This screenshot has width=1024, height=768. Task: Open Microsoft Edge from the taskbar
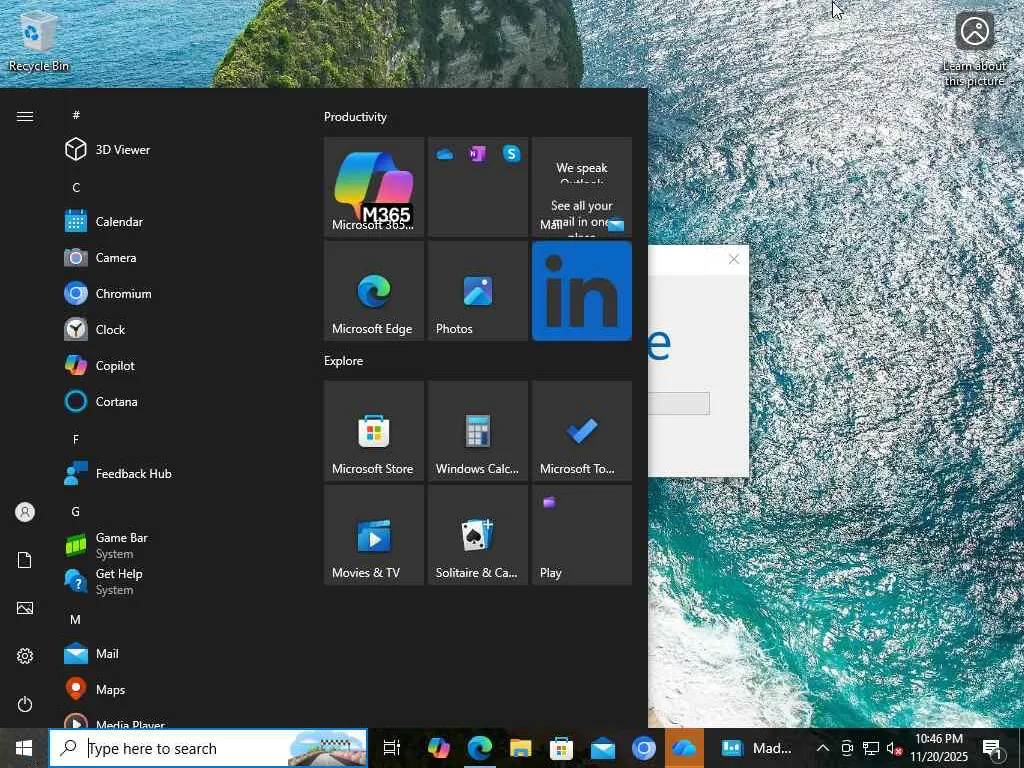[479, 748]
